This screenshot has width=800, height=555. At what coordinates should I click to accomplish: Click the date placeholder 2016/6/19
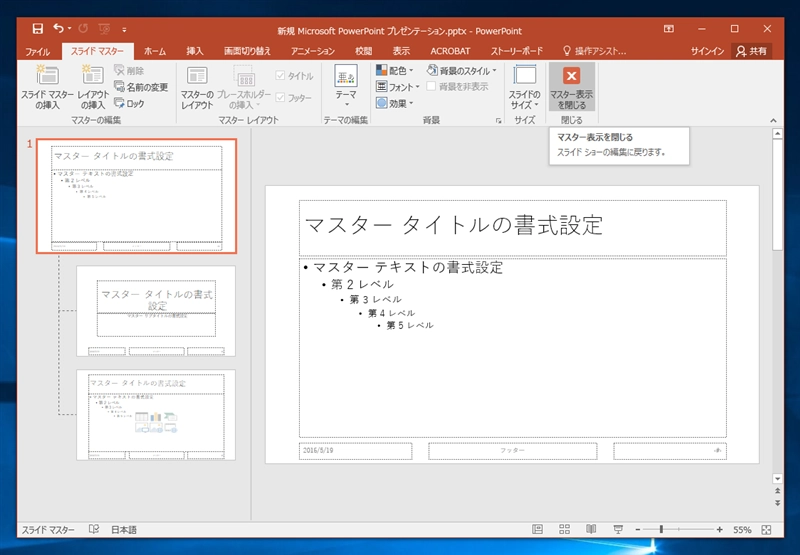356,451
